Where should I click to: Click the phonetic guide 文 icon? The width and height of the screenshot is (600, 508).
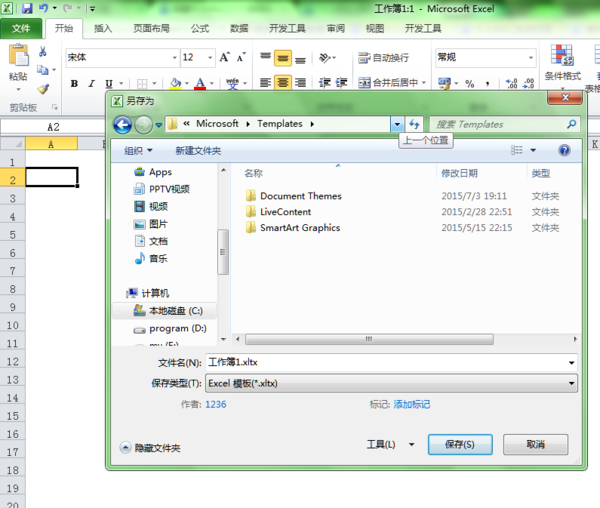coord(232,83)
